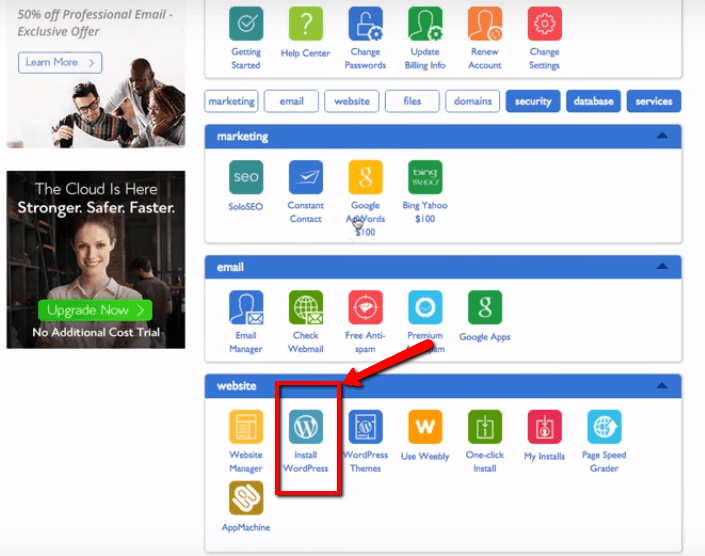Select the services filter tab
This screenshot has height=556, width=705.
pyautogui.click(x=654, y=101)
